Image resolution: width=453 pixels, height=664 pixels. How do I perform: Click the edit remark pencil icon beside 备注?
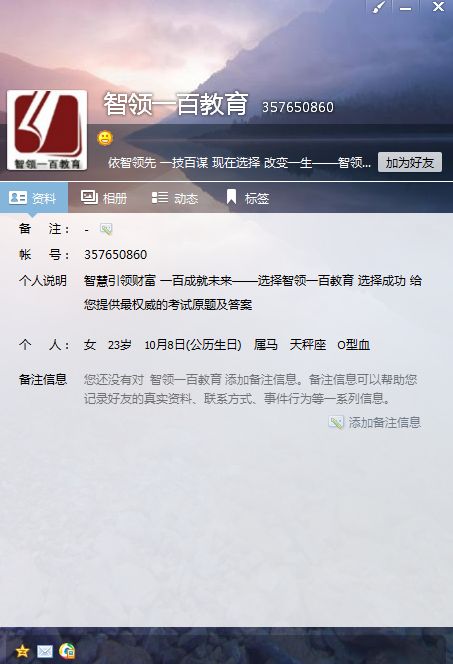(106, 229)
